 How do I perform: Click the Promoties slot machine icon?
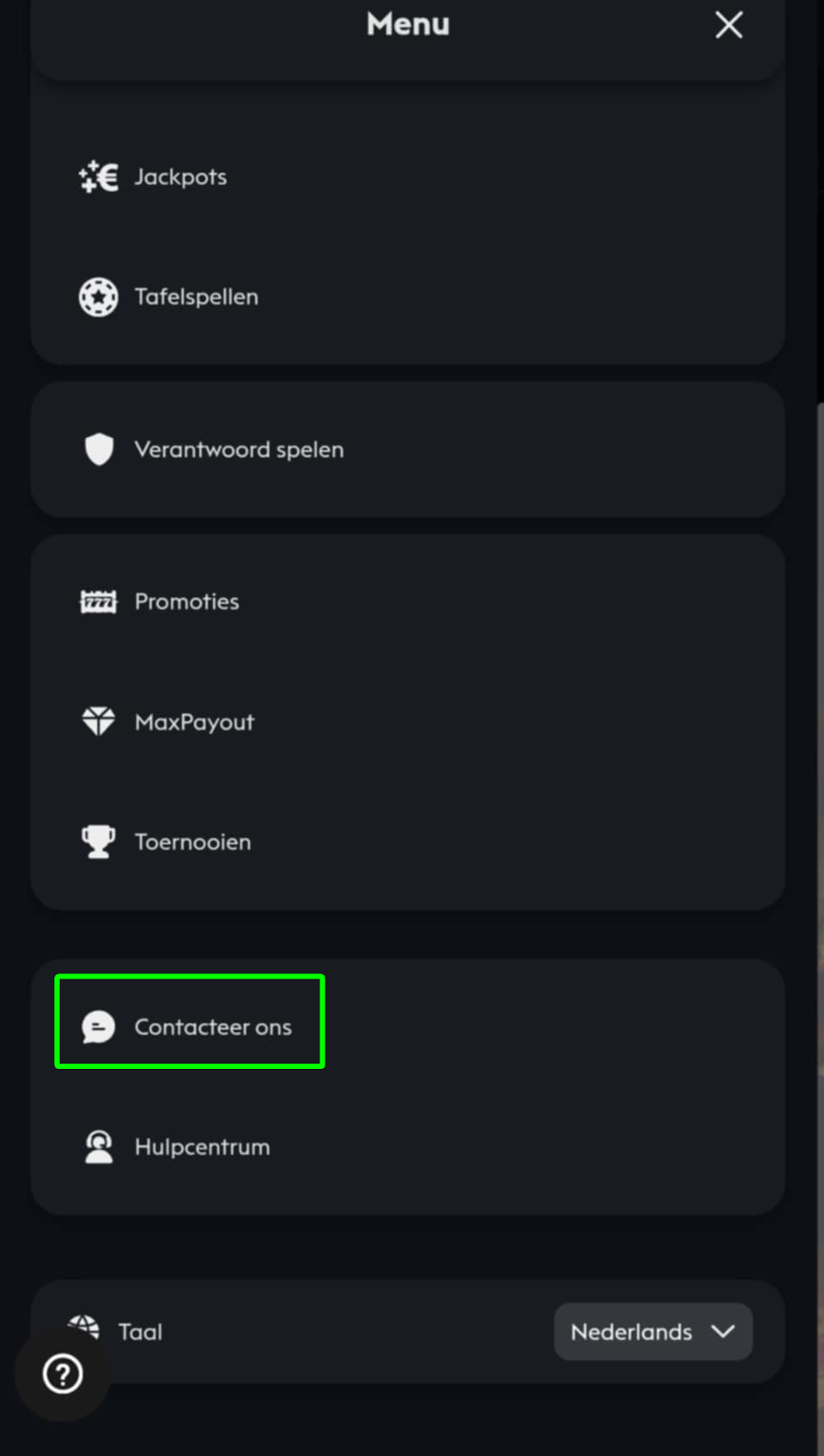[98, 602]
